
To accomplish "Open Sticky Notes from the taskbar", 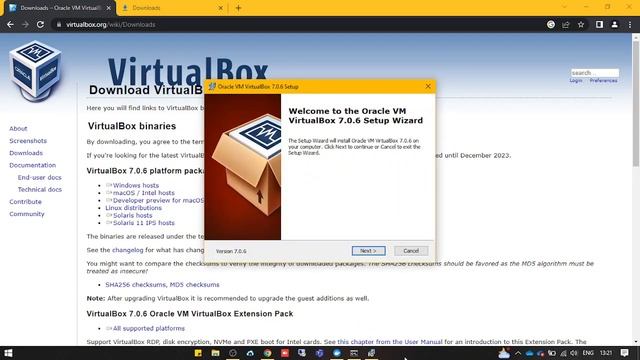I will point(198,353).
